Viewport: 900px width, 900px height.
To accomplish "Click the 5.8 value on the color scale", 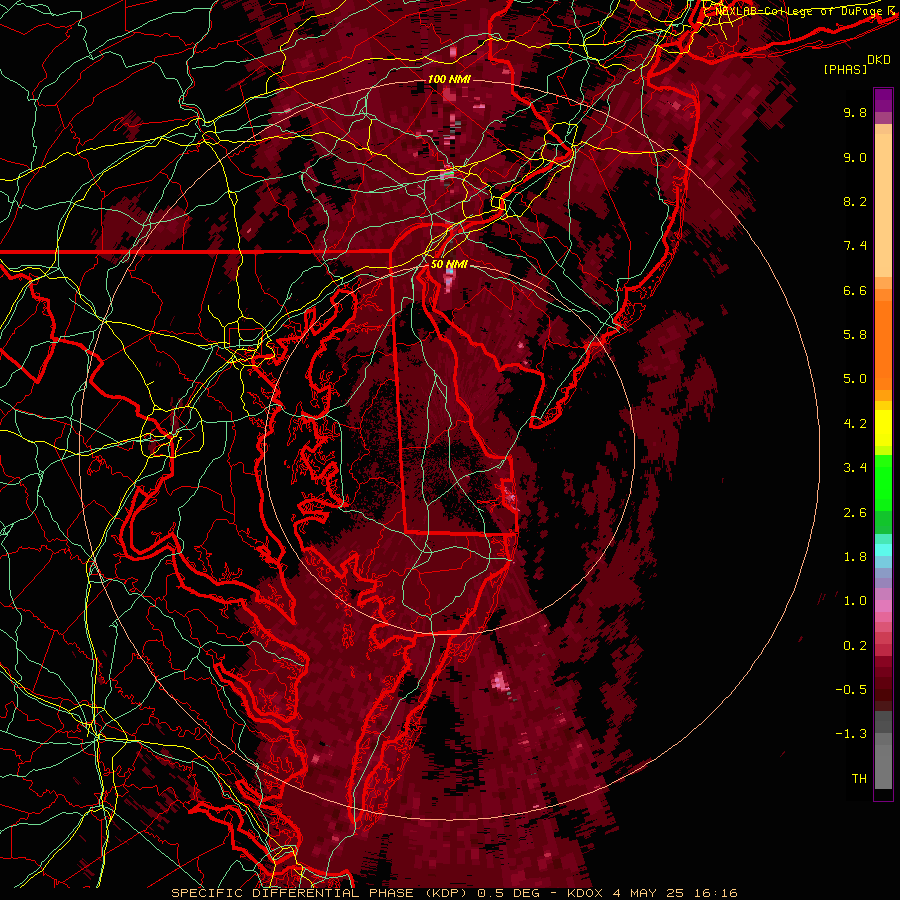I will point(855,335).
